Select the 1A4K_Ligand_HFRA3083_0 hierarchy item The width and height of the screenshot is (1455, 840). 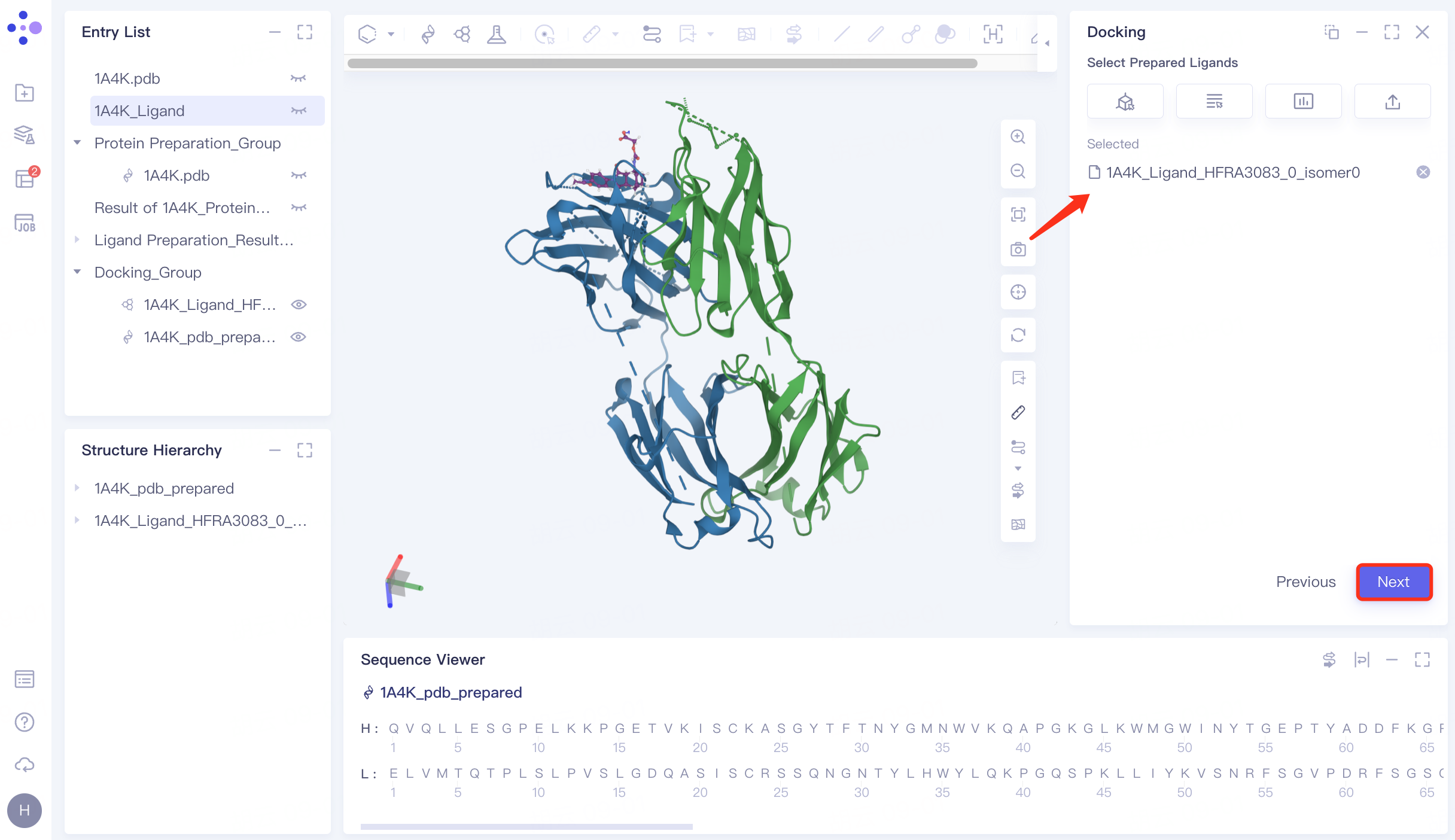click(x=200, y=521)
